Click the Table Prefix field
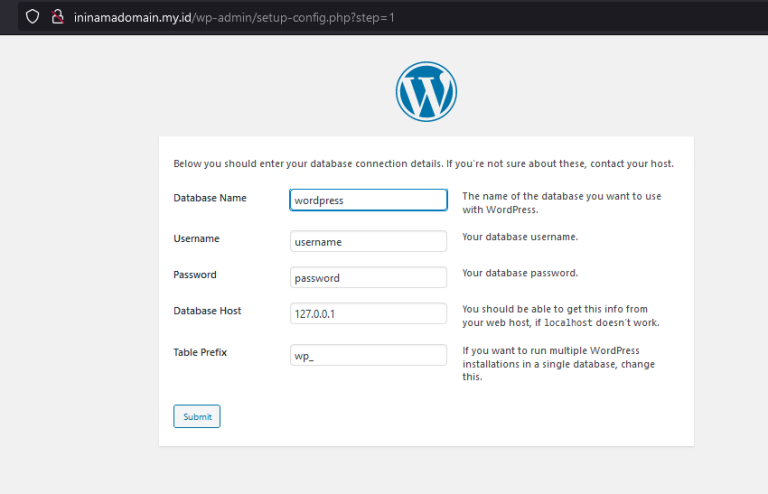This screenshot has height=494, width=768. point(368,355)
